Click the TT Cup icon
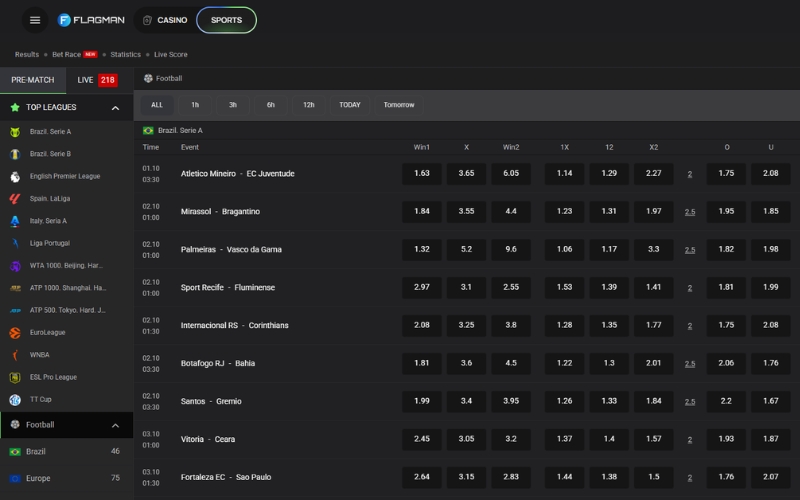The image size is (800, 500). pyautogui.click(x=15, y=399)
